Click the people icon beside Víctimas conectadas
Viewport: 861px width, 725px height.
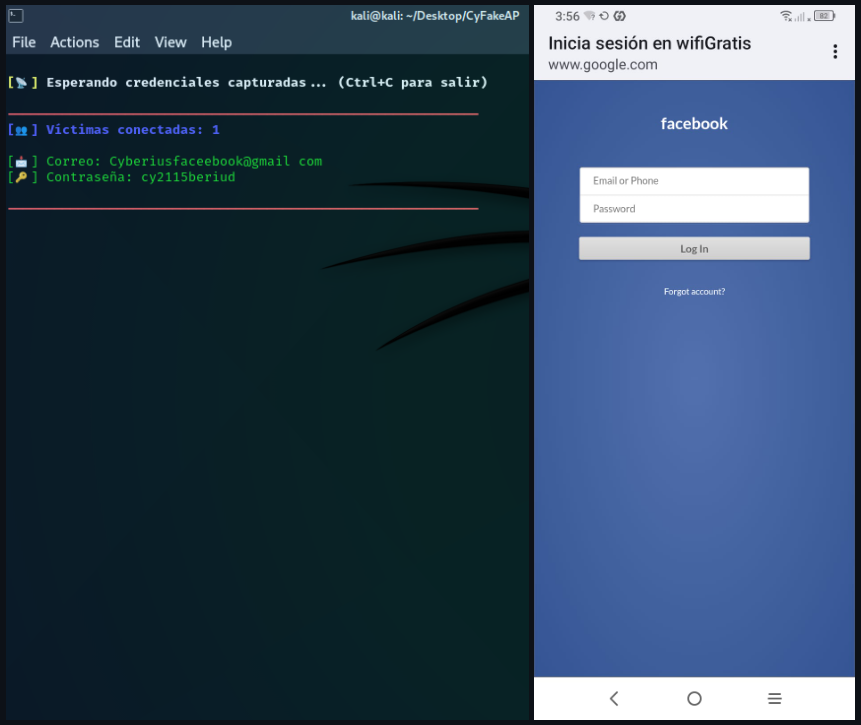tap(21, 130)
